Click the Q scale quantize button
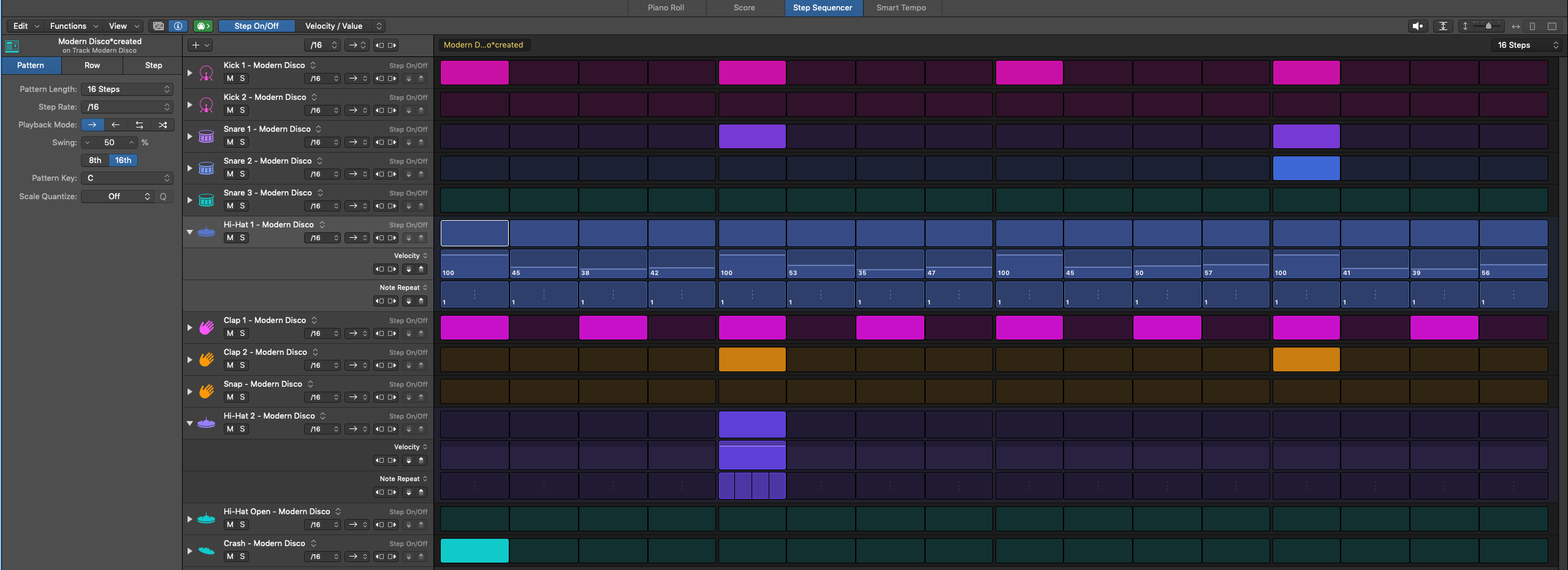This screenshot has height=570, width=1568. [163, 196]
